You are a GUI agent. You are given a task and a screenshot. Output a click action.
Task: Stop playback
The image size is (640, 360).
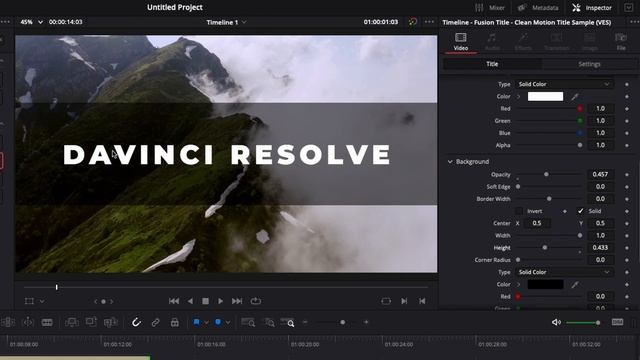(205, 301)
